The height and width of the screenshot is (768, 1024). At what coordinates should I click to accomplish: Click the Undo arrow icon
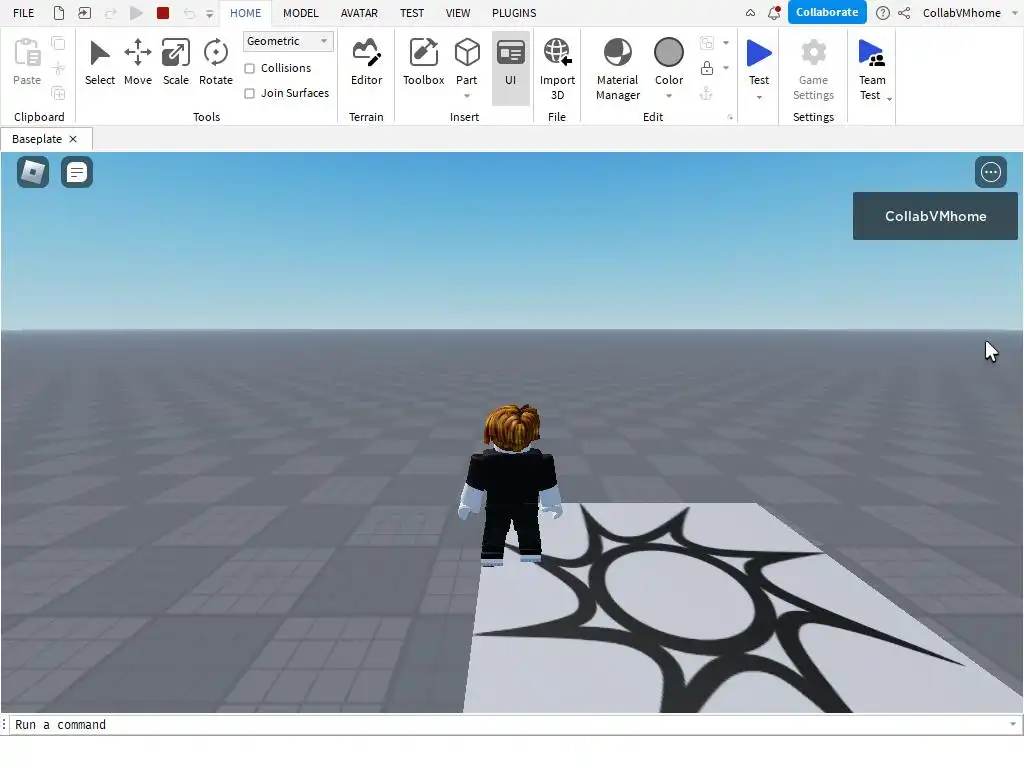pyautogui.click(x=189, y=13)
